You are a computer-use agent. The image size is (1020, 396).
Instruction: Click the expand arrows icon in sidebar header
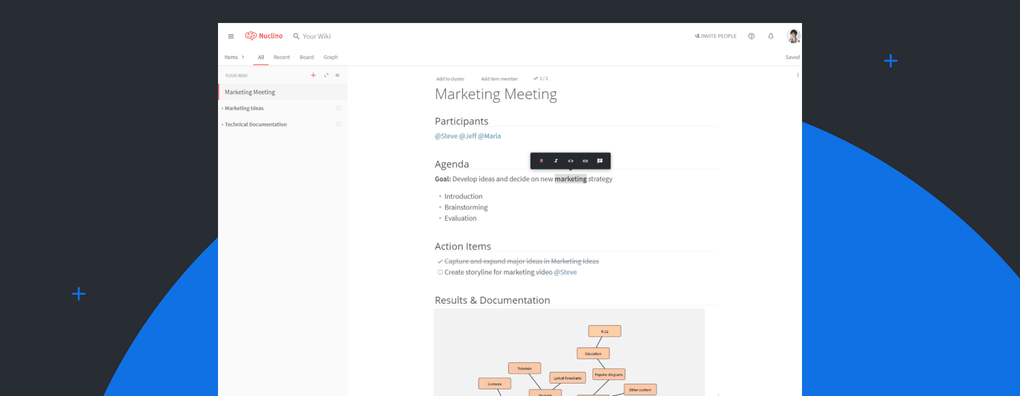coord(327,75)
